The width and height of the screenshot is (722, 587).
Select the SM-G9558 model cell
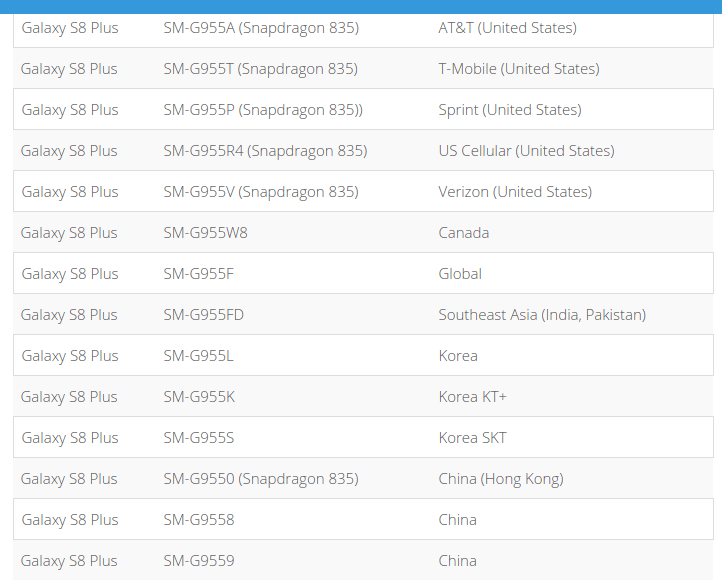(199, 520)
